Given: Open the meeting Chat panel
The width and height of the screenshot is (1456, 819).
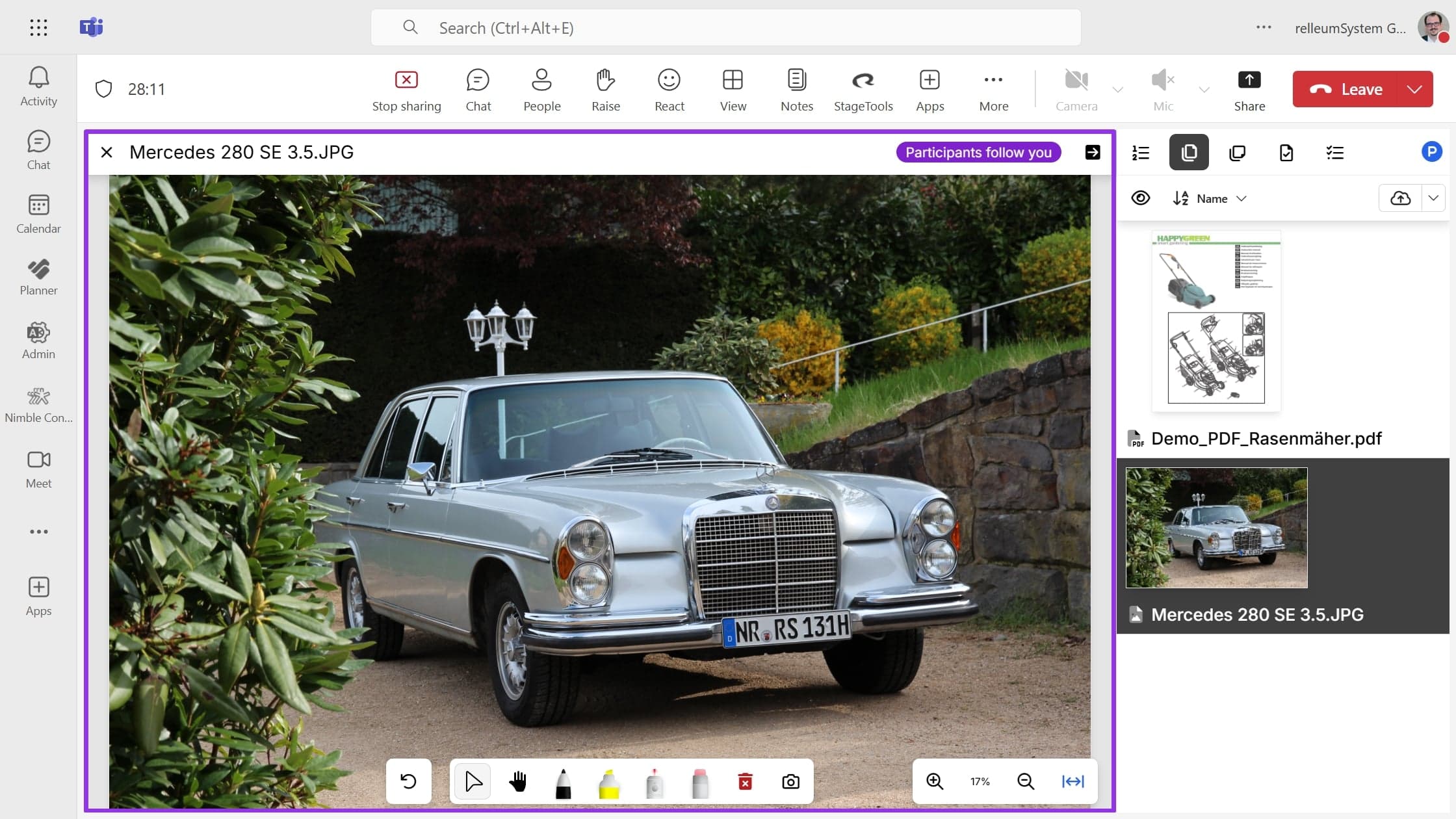Looking at the screenshot, I should 478,90.
